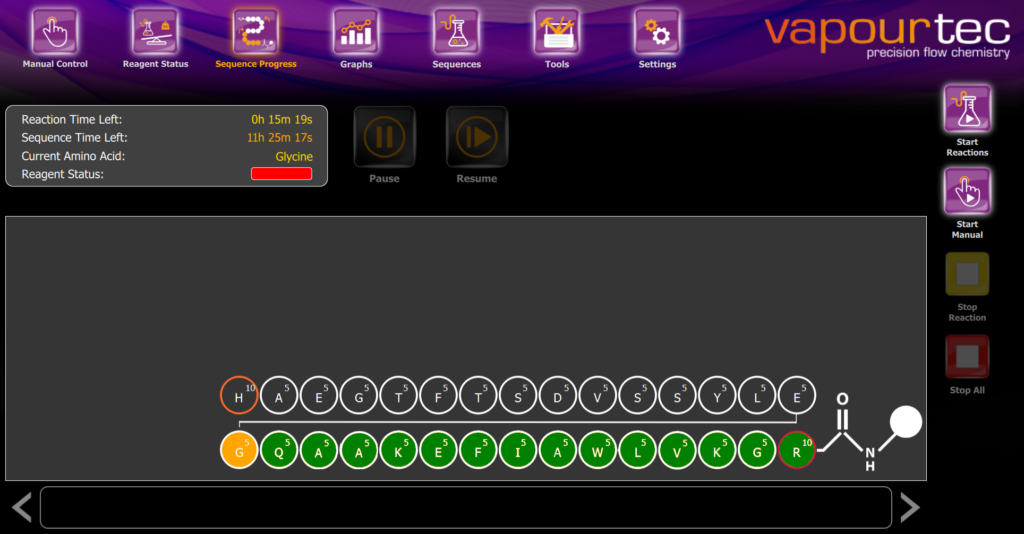This screenshot has height=534, width=1024.
Task: Click the Graphs icon
Action: tap(356, 32)
